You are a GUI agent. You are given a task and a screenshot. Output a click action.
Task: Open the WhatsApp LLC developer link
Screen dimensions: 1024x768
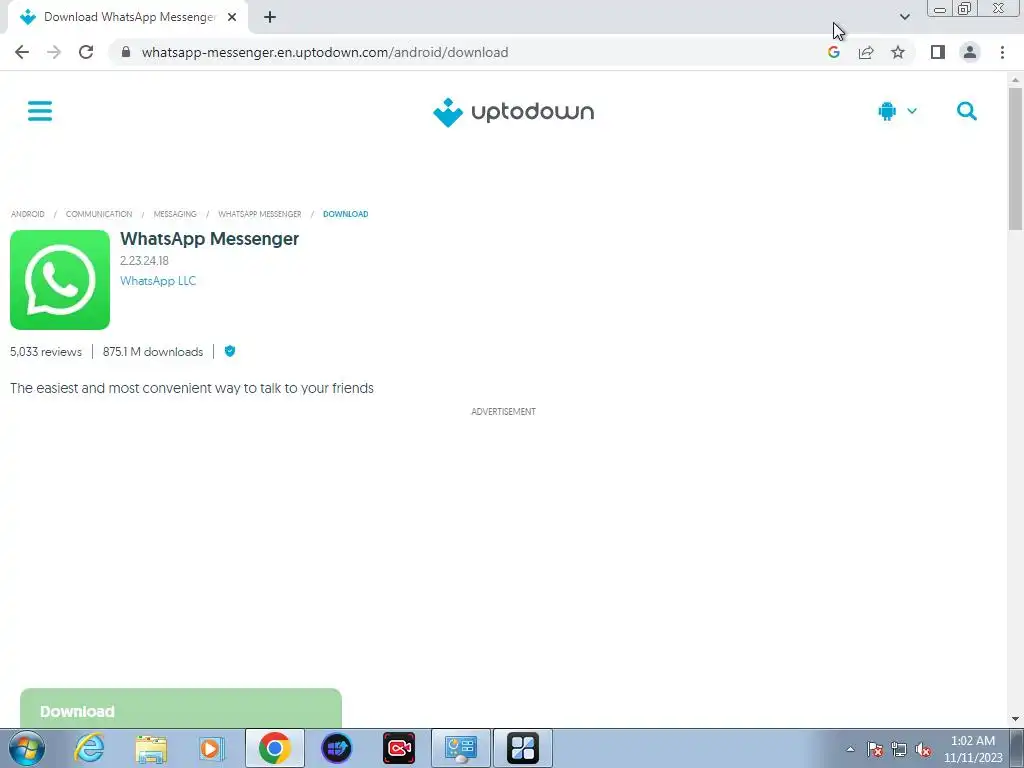pyautogui.click(x=158, y=281)
